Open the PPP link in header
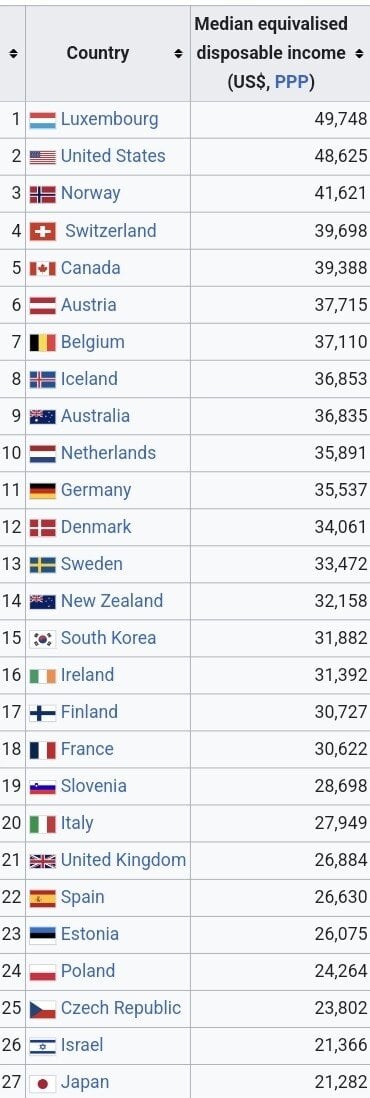 click(x=294, y=82)
